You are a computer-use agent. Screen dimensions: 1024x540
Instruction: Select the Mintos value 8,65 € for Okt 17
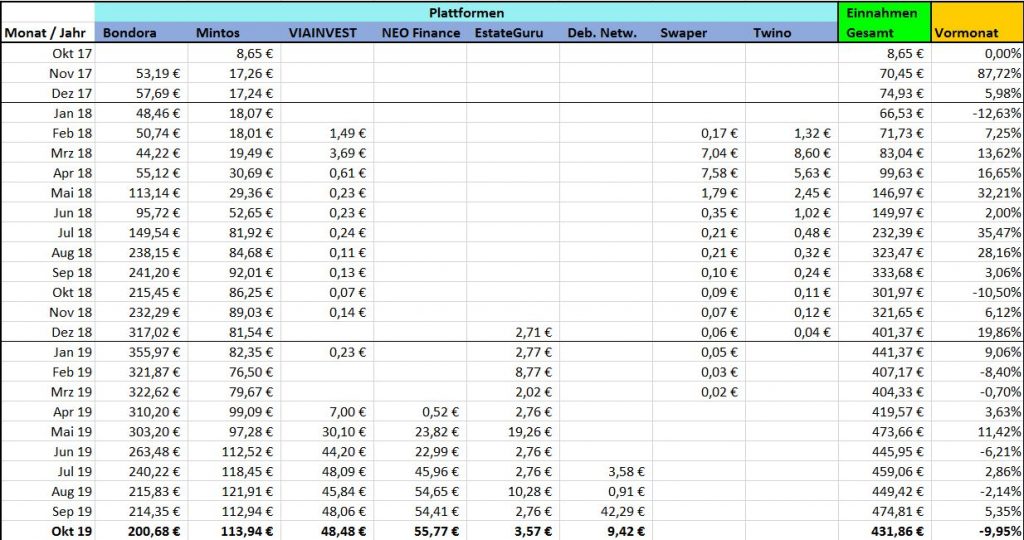(x=234, y=54)
